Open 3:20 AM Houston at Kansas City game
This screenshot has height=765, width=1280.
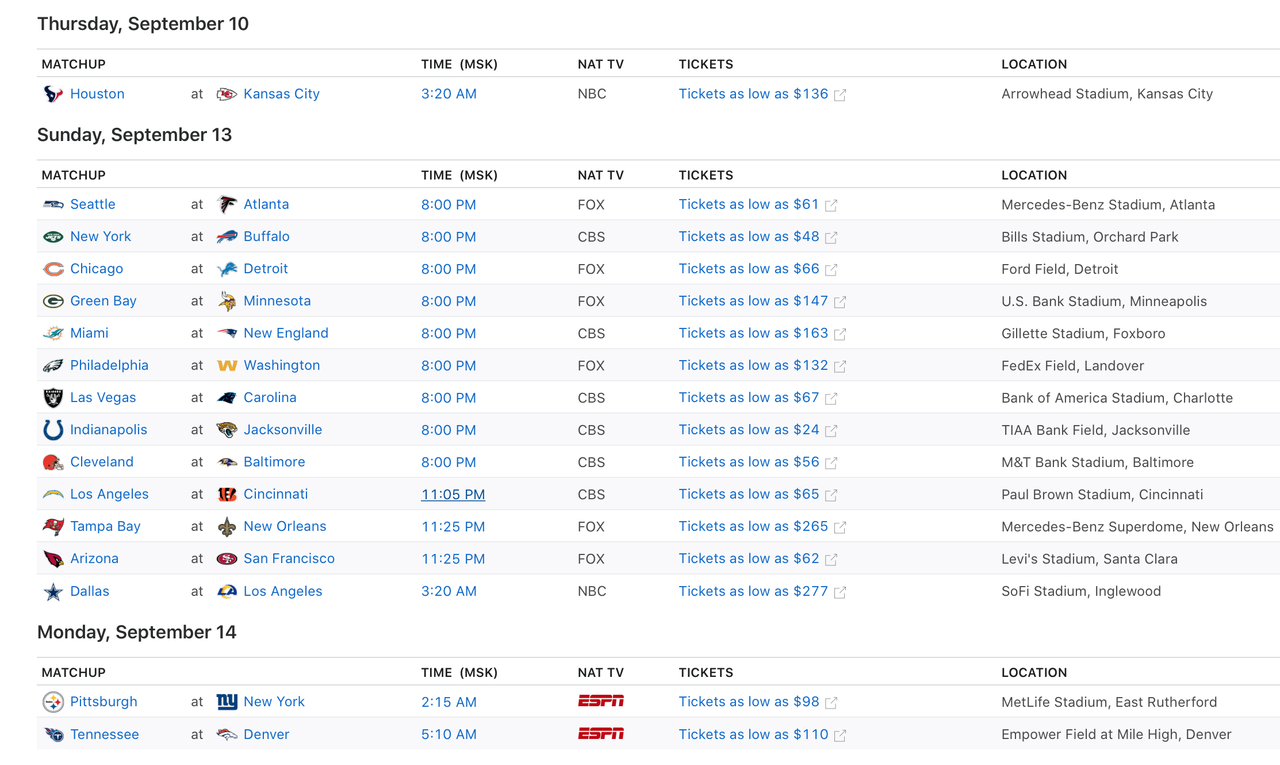tap(449, 94)
